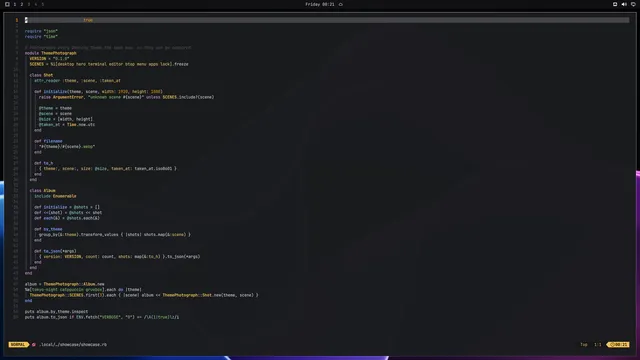
Task: Open the volume speaker icon
Action: 624,4
